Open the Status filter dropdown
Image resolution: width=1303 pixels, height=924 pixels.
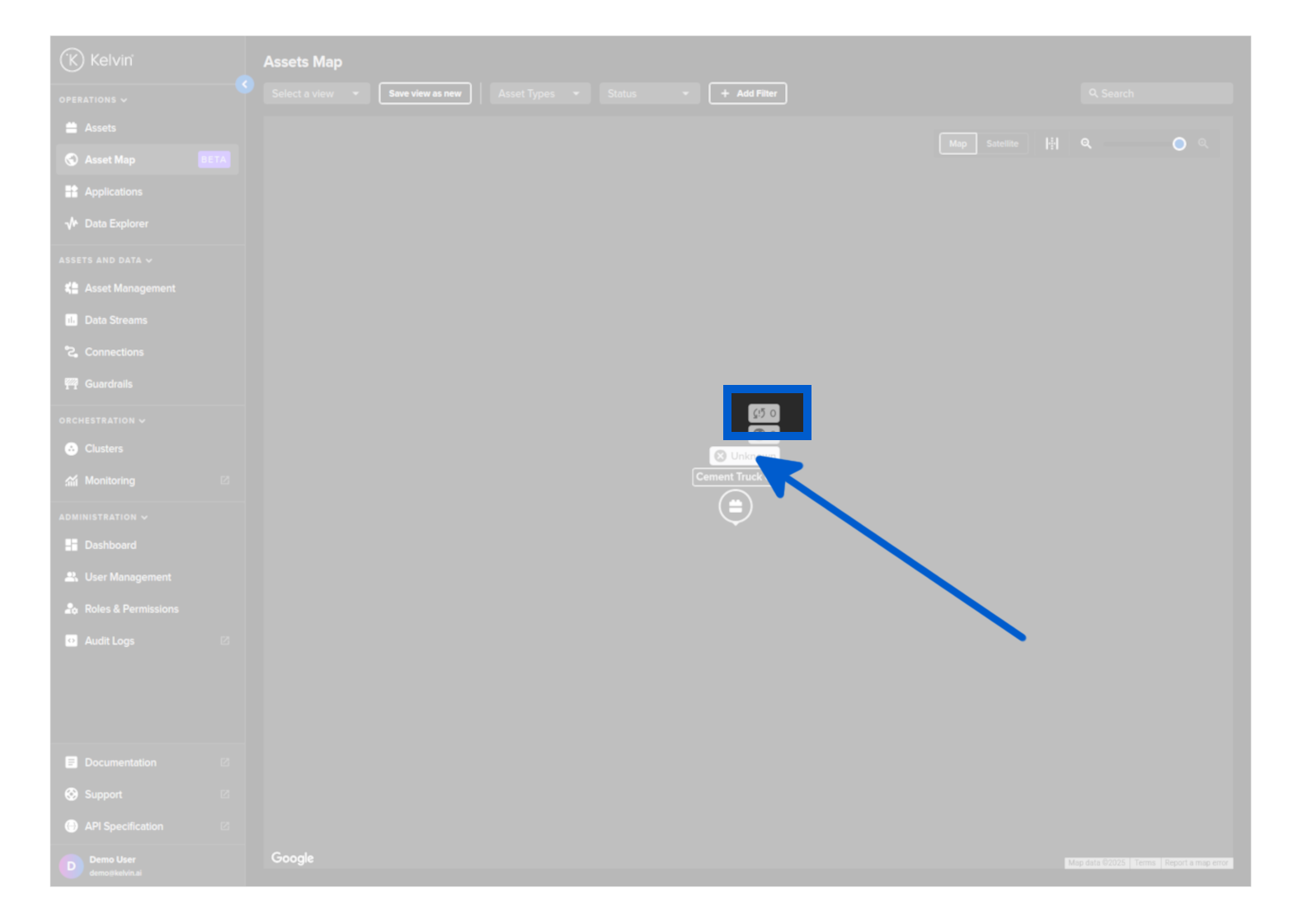[648, 94]
